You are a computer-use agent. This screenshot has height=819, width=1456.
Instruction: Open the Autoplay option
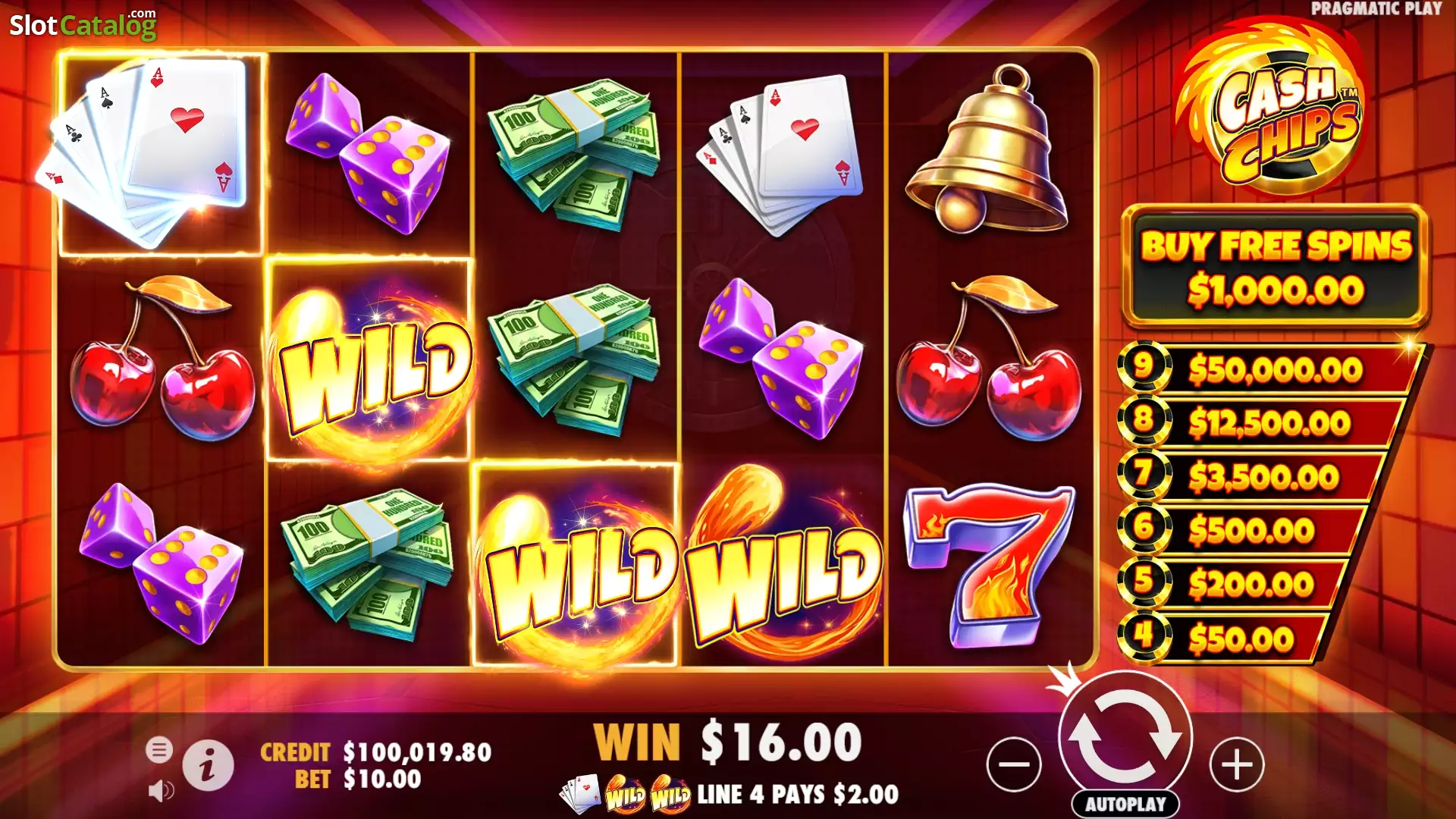click(1125, 804)
